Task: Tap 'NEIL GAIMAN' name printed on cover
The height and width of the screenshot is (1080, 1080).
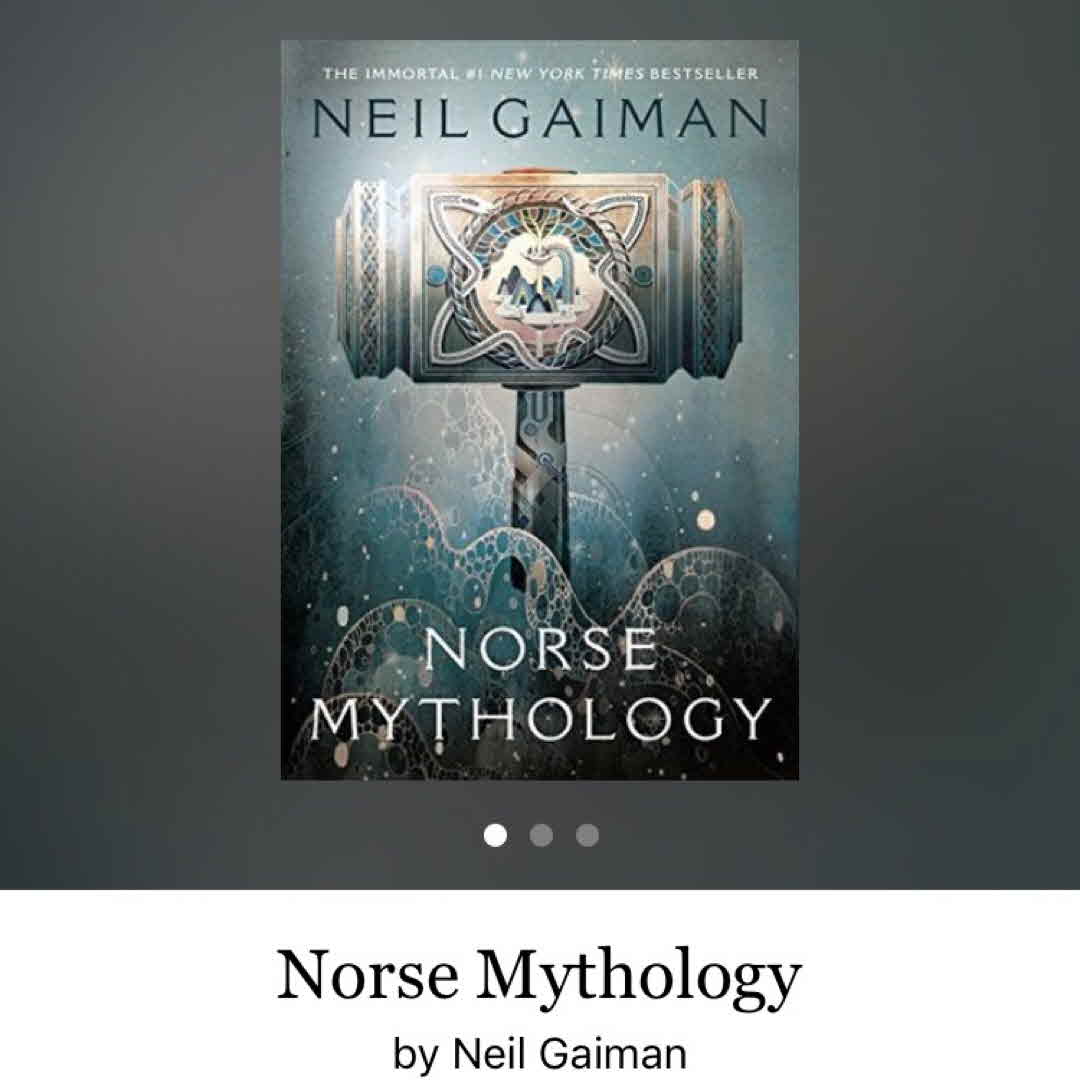Action: pyautogui.click(x=539, y=118)
